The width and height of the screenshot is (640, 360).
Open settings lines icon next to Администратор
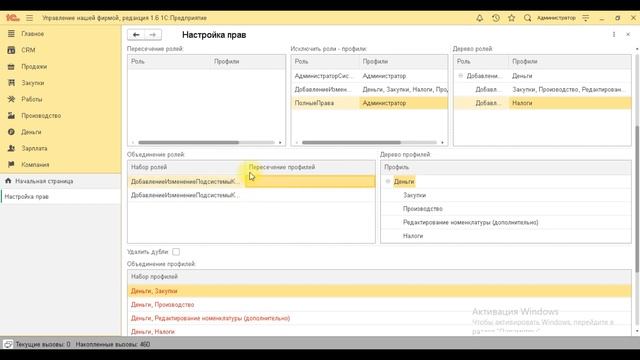(586, 18)
